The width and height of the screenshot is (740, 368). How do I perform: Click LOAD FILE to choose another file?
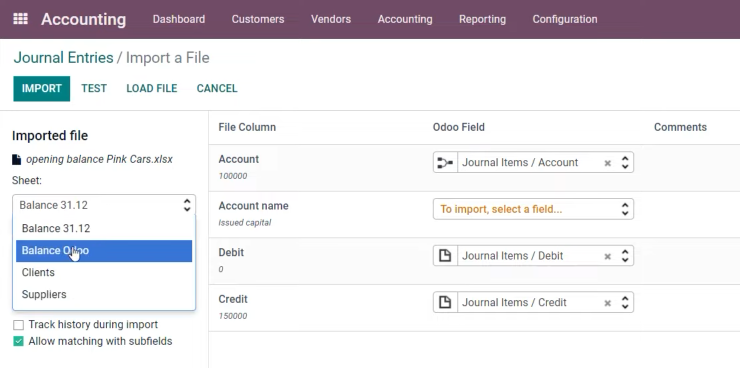tap(151, 89)
